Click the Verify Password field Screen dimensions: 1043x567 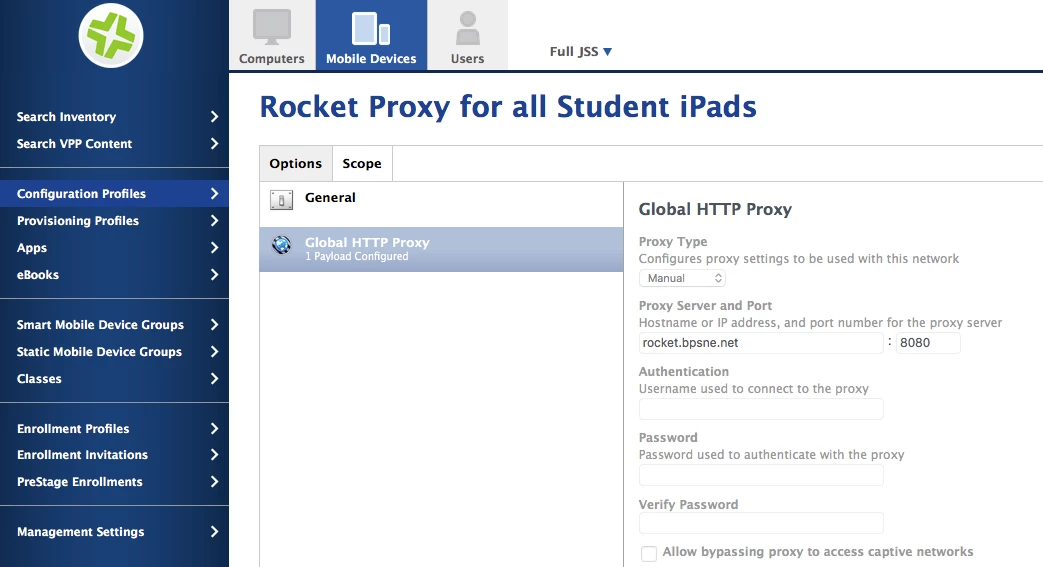[x=761, y=523]
